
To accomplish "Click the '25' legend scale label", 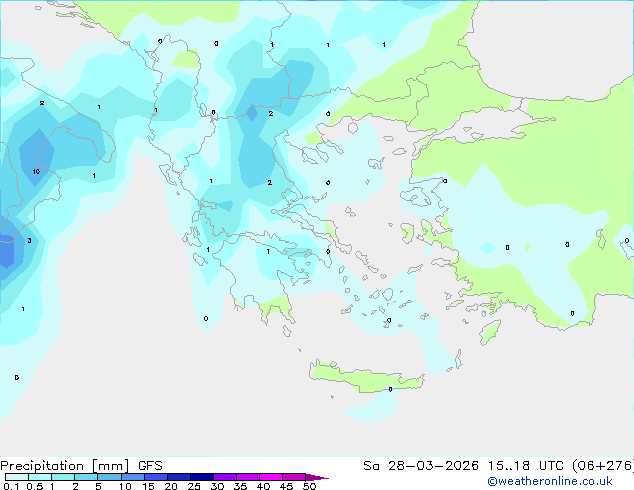I will point(194,486).
